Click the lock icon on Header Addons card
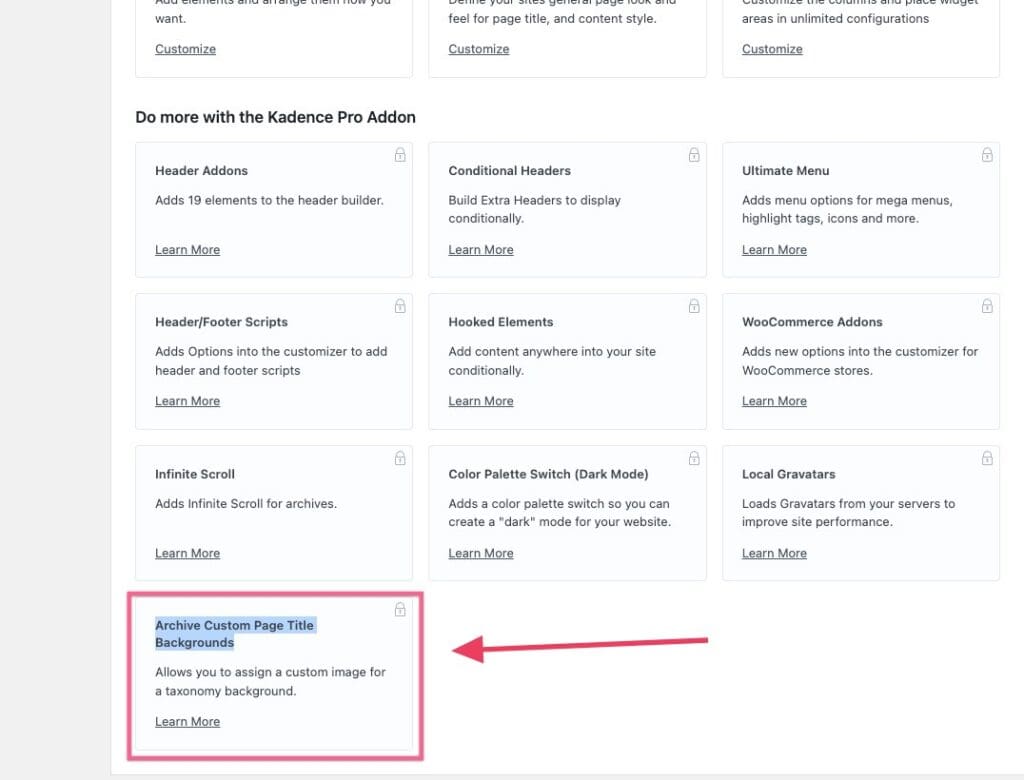Image resolution: width=1024 pixels, height=780 pixels. pos(400,155)
